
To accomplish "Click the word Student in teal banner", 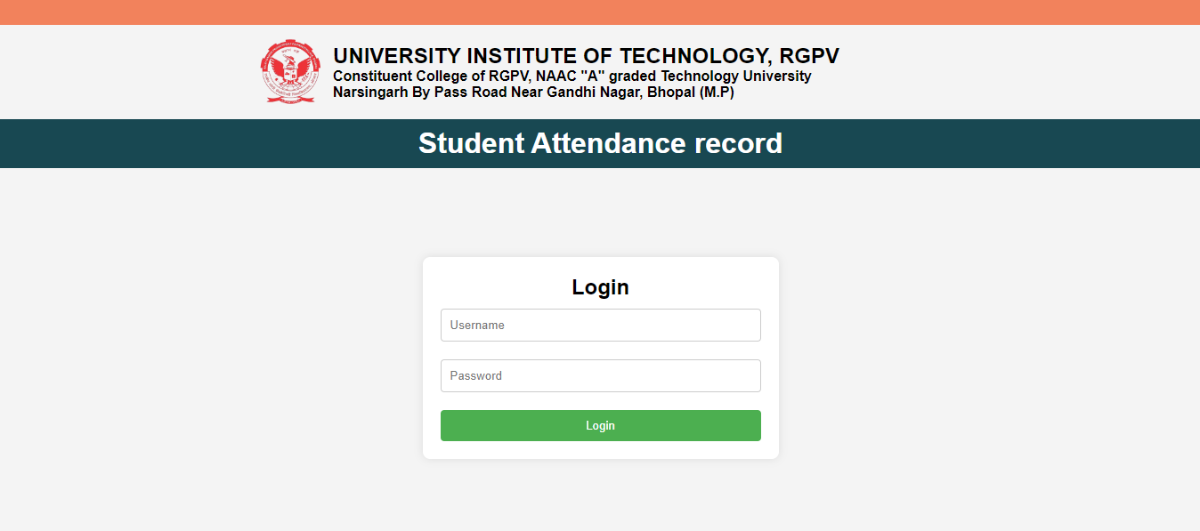I will point(471,143).
